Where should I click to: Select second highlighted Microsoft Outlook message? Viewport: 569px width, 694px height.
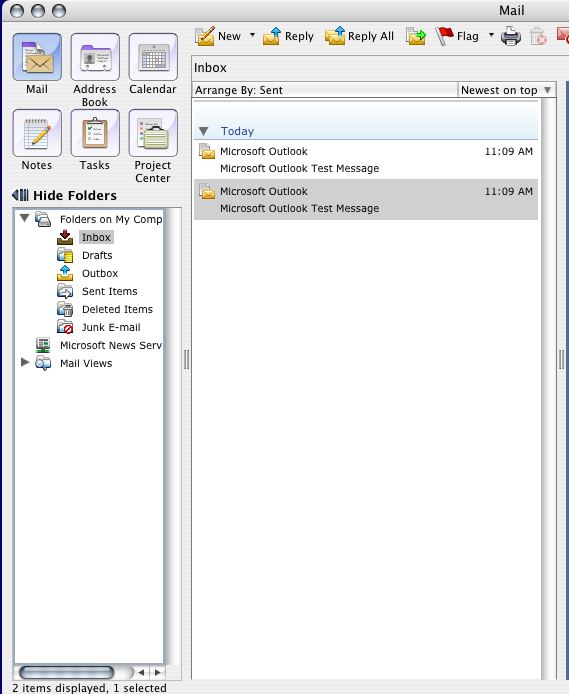pyautogui.click(x=366, y=199)
